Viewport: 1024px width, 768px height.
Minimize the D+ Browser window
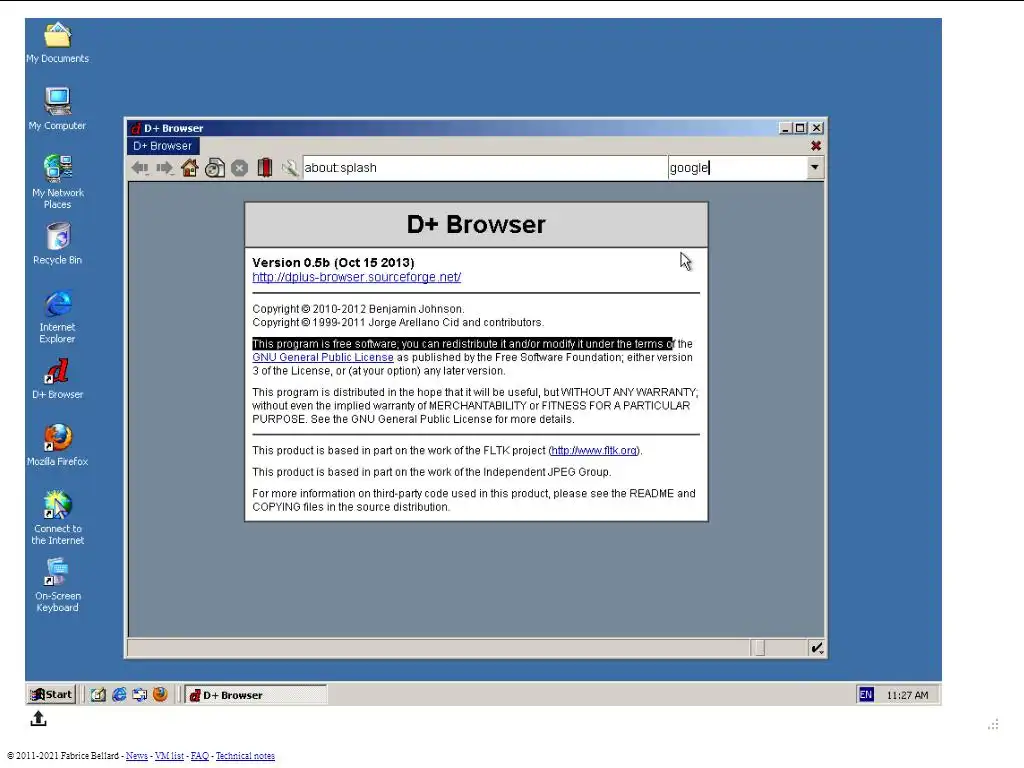pos(785,128)
